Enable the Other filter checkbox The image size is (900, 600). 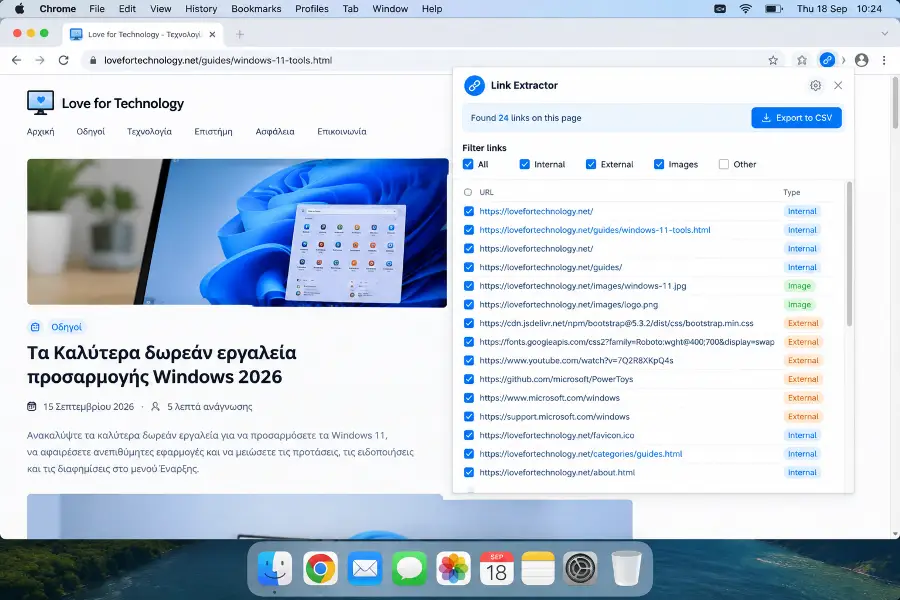pos(724,164)
